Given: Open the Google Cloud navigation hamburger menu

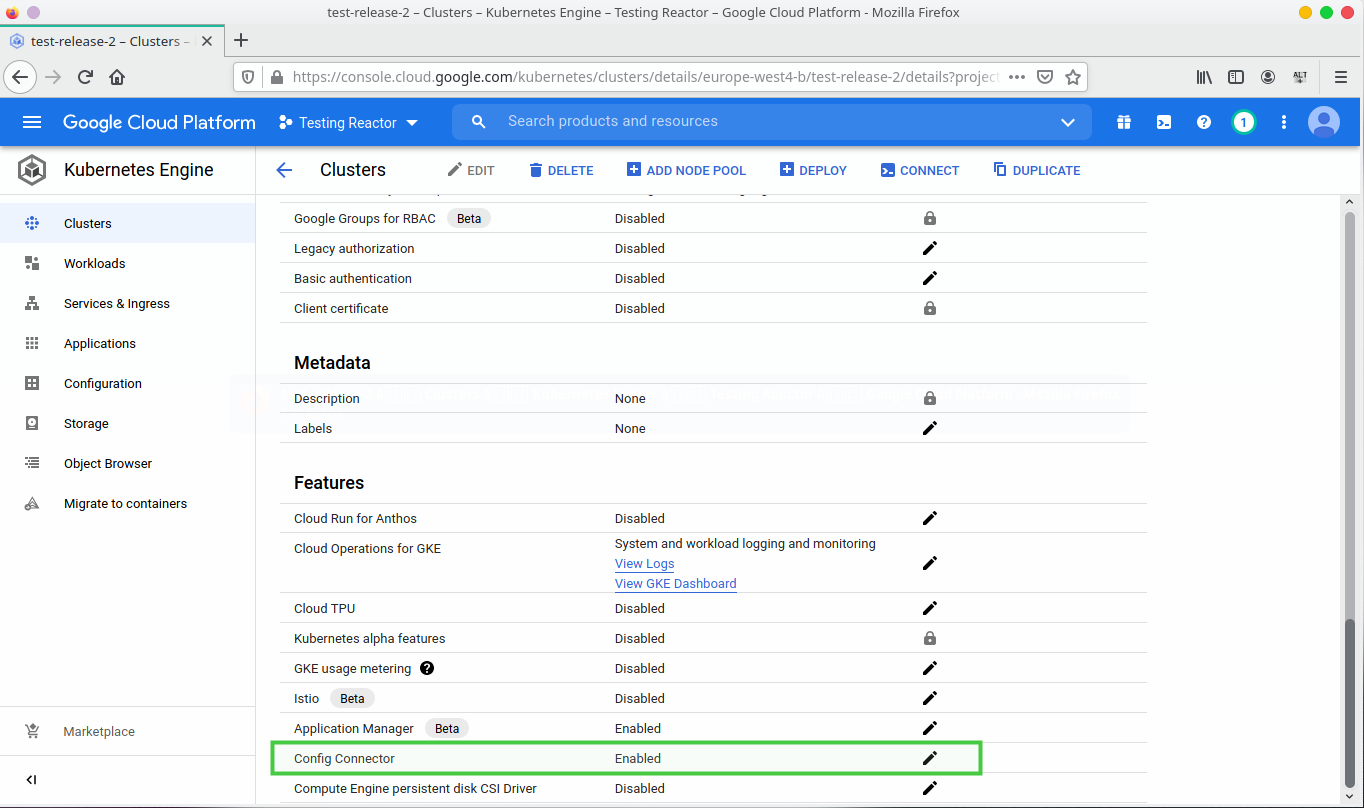Looking at the screenshot, I should pyautogui.click(x=32, y=122).
